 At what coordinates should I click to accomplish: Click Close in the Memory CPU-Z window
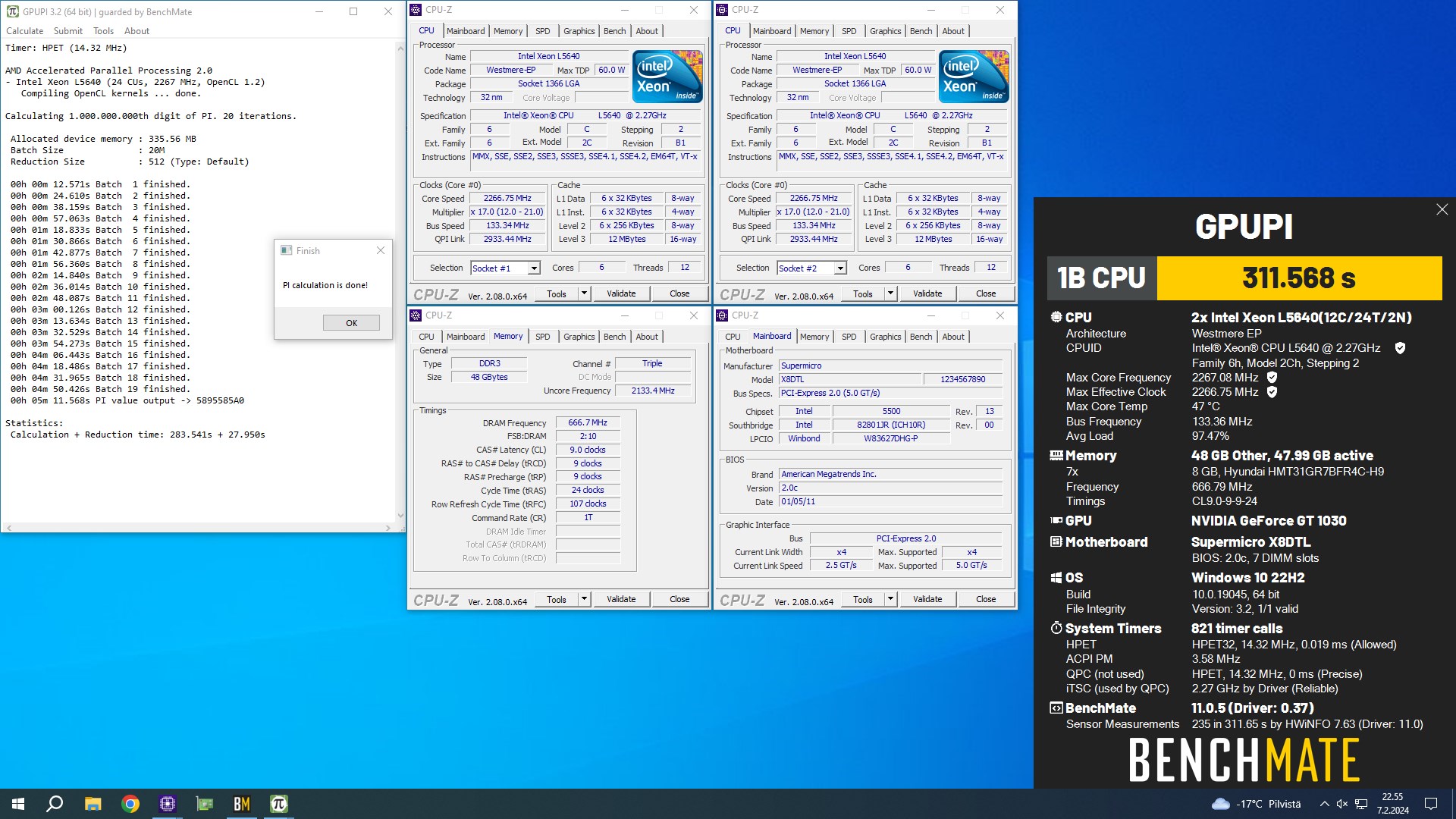pos(679,599)
